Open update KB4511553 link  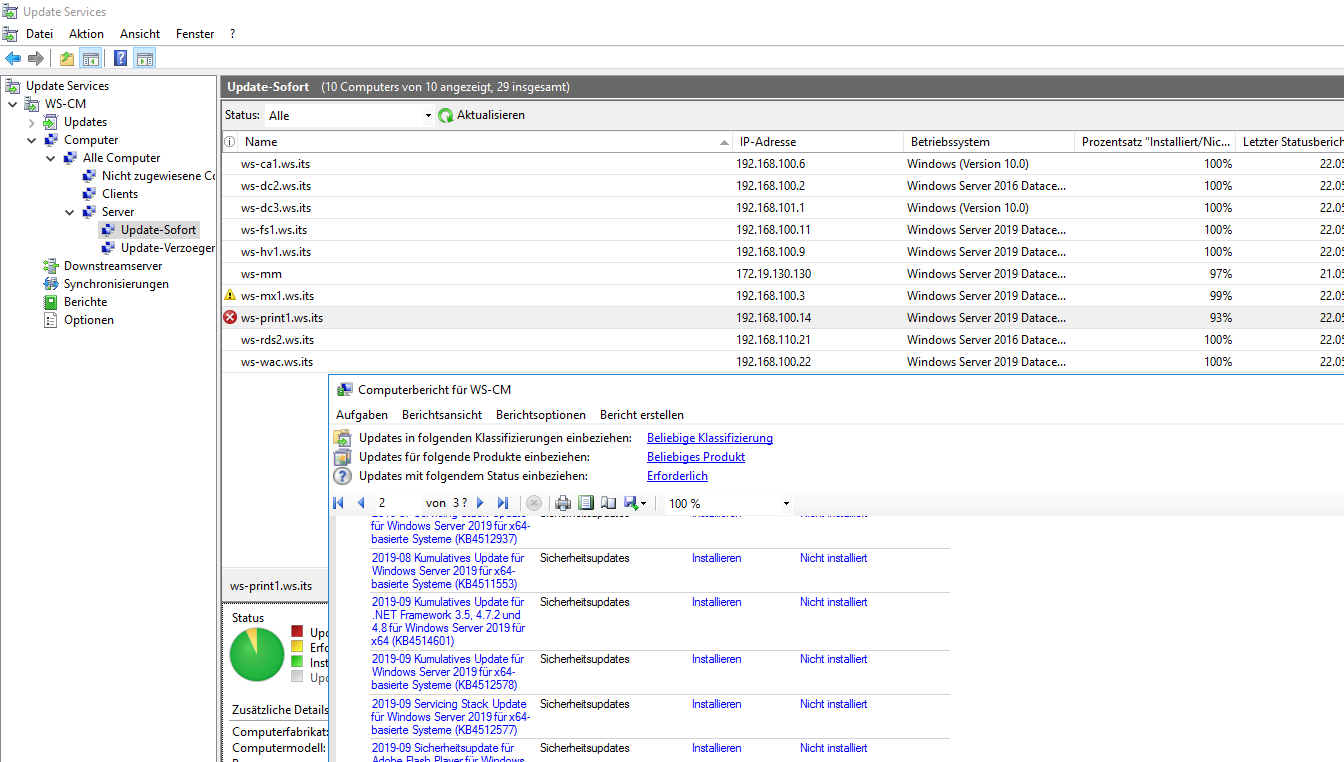coord(450,571)
